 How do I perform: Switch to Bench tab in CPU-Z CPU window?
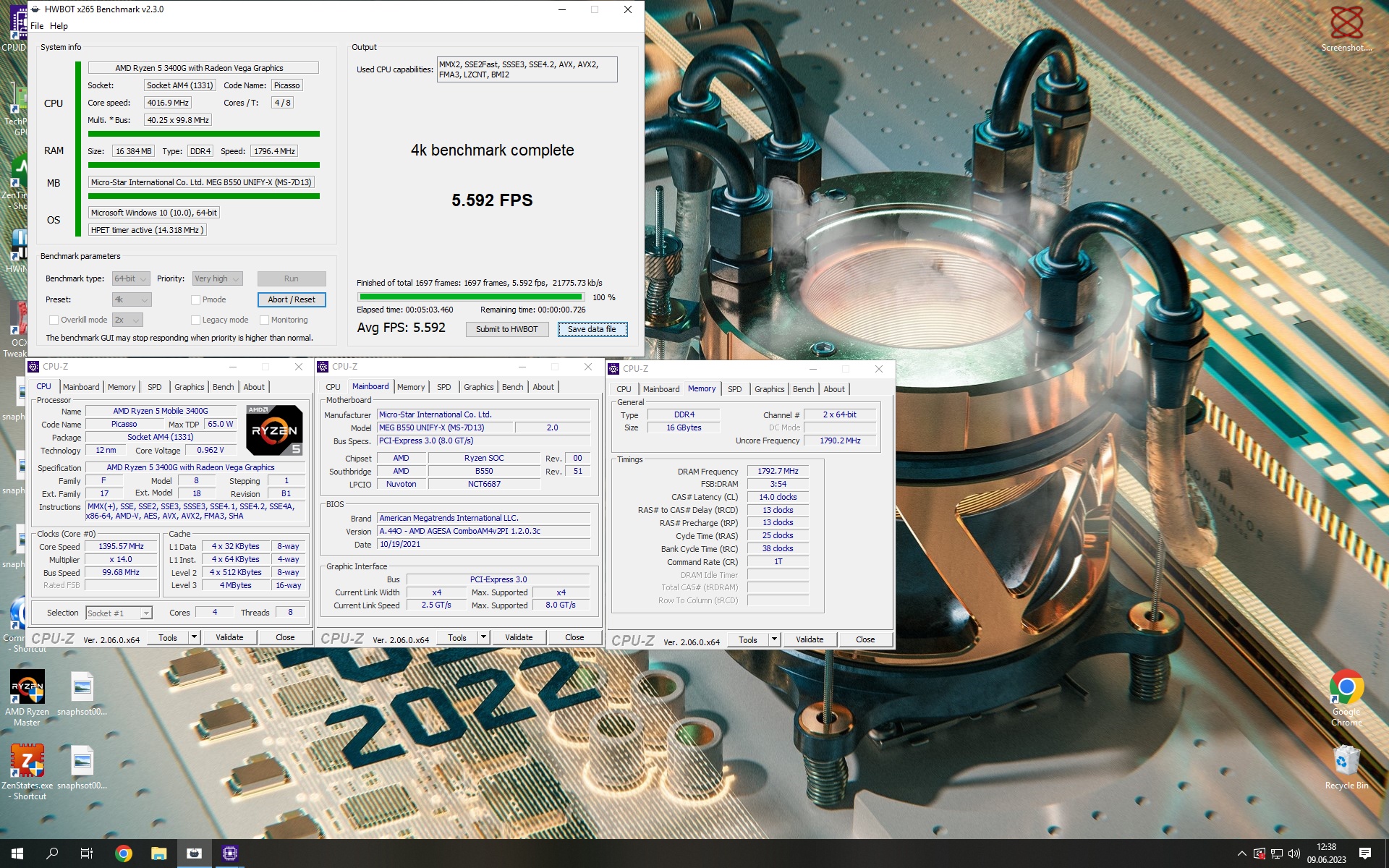tap(223, 387)
